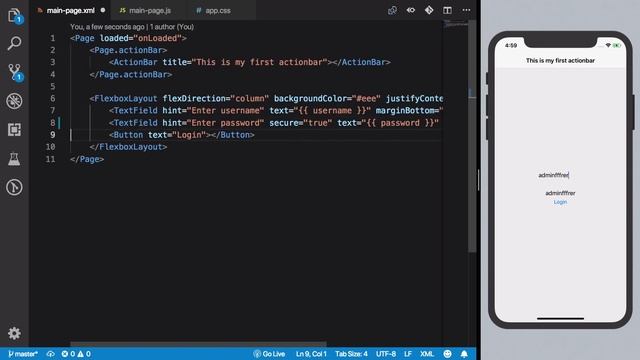Click line number 6 in gutter
The height and width of the screenshot is (360, 640).
click(x=53, y=98)
